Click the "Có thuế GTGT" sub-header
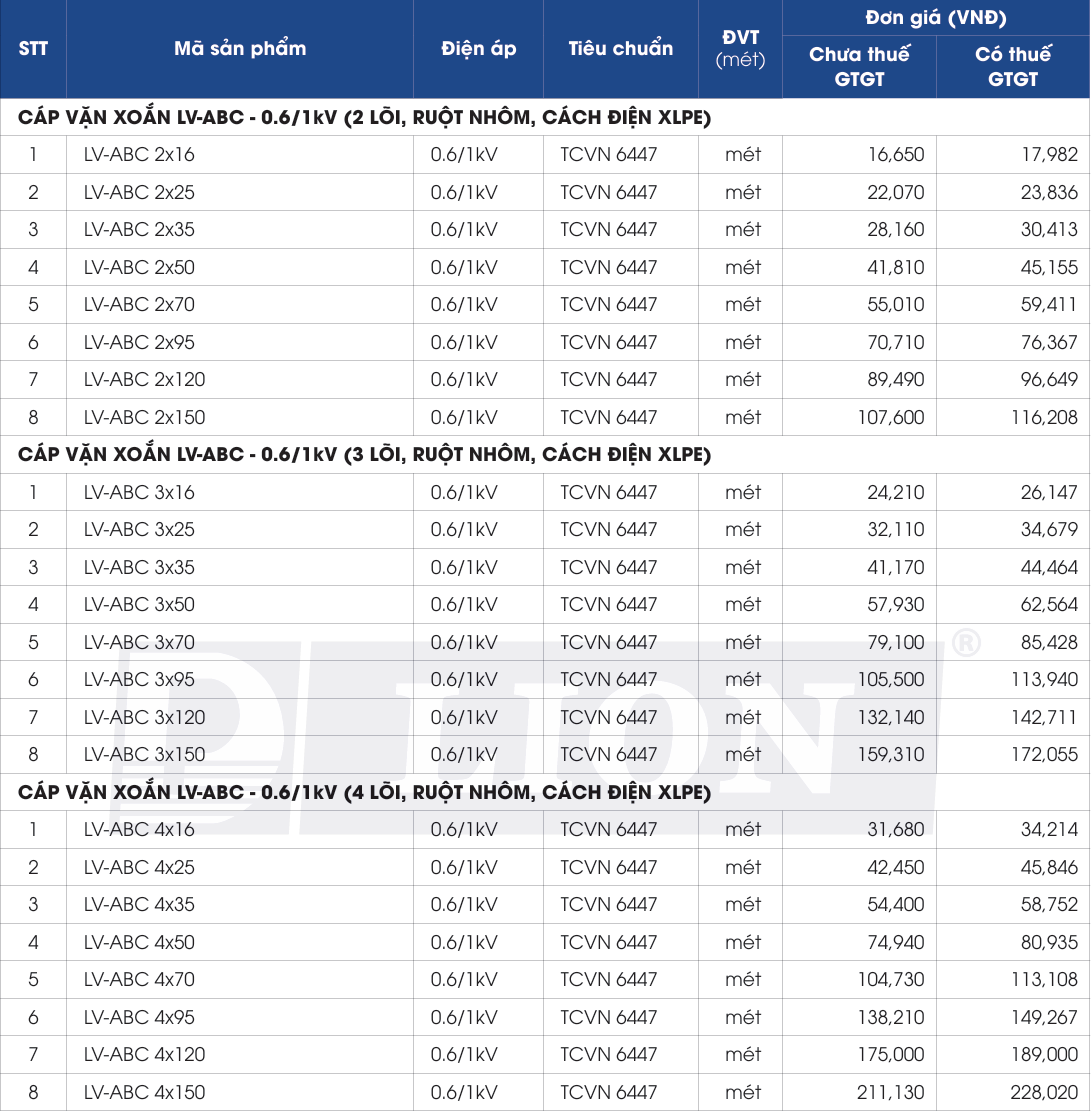The height and width of the screenshot is (1112, 1092). (x=1013, y=67)
